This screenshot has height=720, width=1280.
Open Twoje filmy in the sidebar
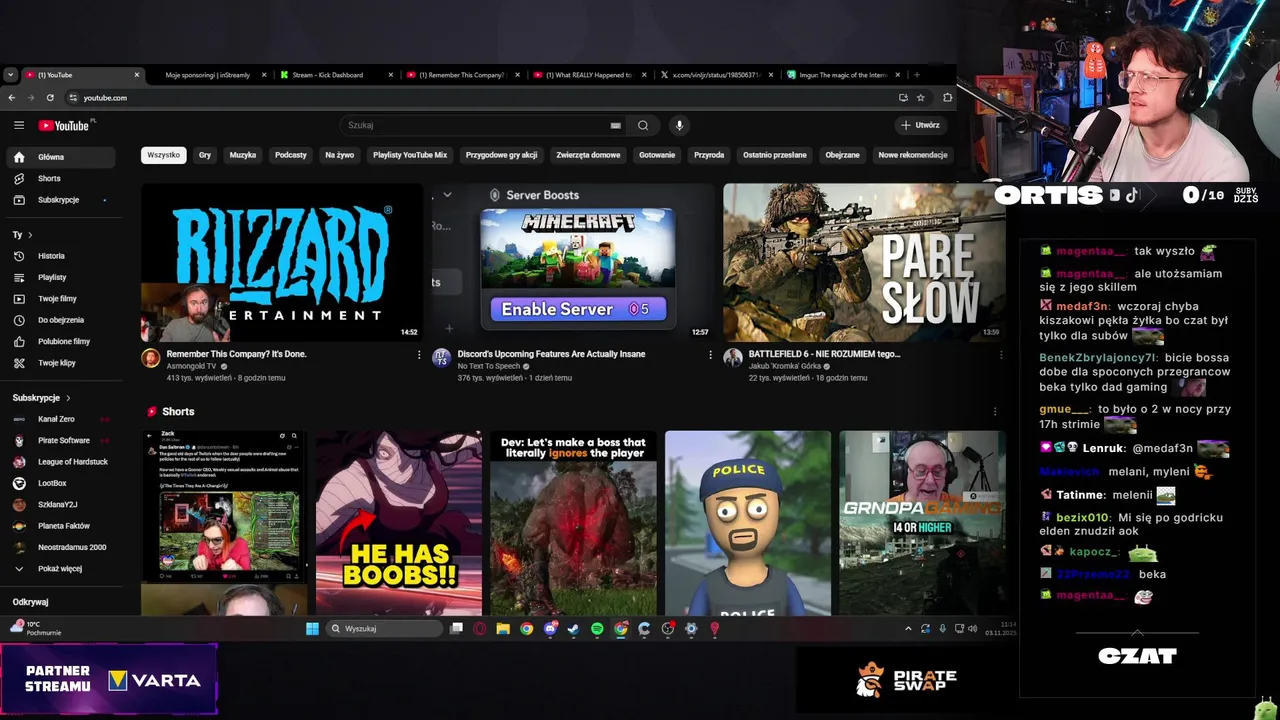(63, 298)
